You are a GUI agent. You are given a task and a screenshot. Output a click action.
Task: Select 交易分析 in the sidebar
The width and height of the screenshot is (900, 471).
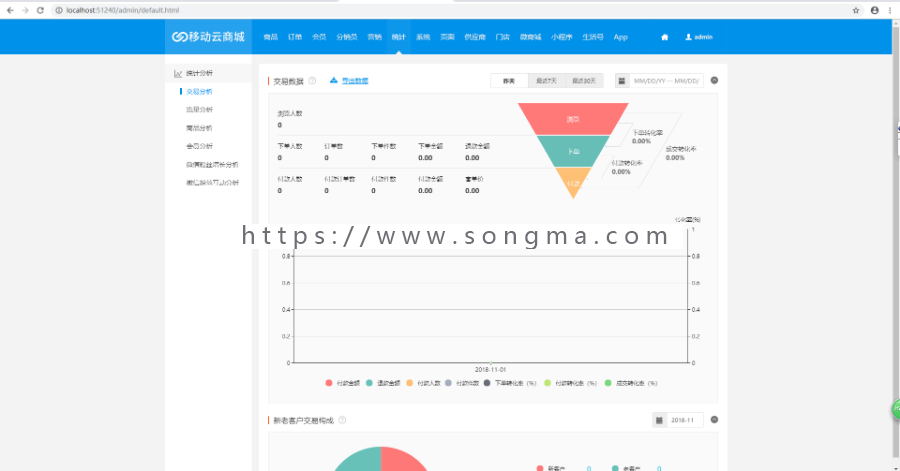point(199,91)
